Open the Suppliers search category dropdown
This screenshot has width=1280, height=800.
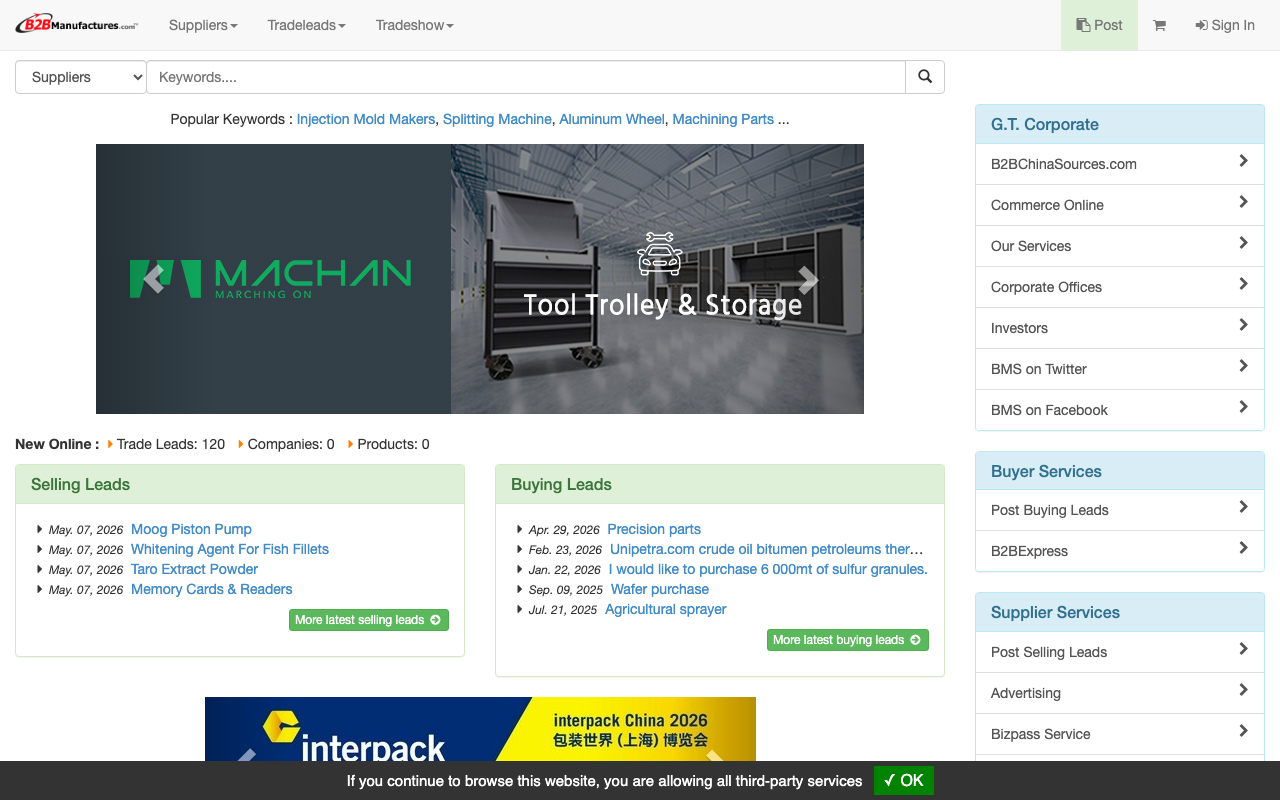[81, 77]
